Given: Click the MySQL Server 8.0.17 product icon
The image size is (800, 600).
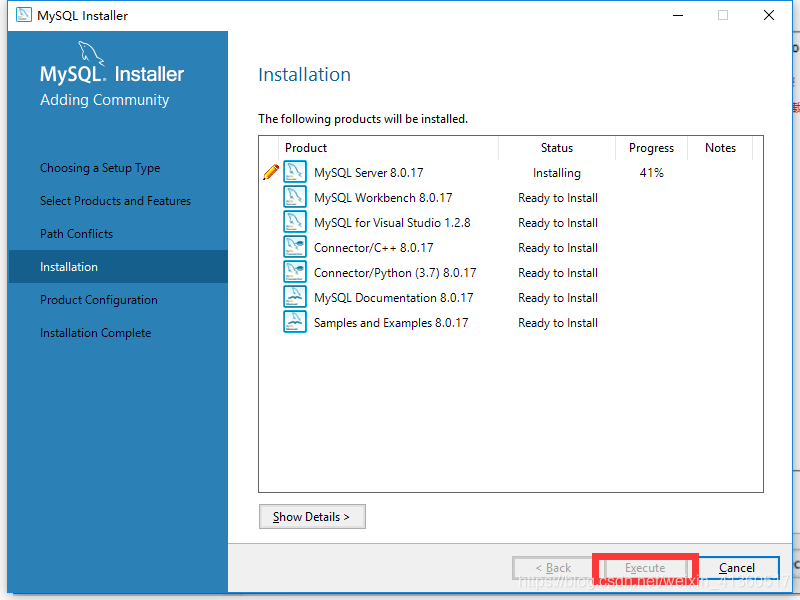Looking at the screenshot, I should click(295, 171).
